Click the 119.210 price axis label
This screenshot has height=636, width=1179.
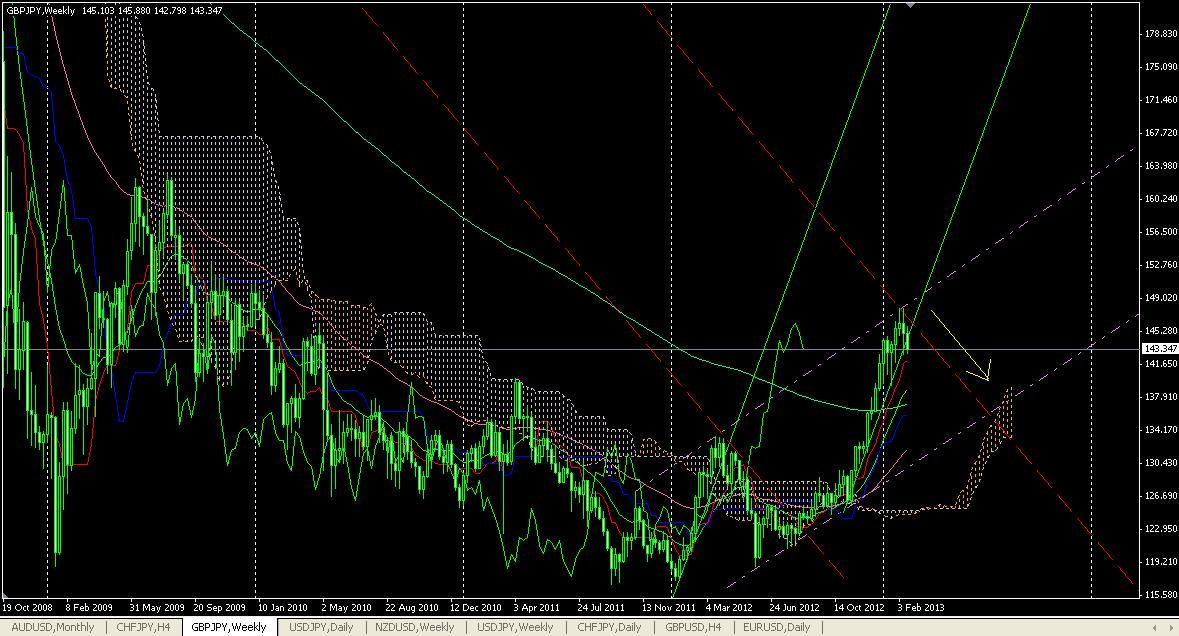click(1161, 561)
